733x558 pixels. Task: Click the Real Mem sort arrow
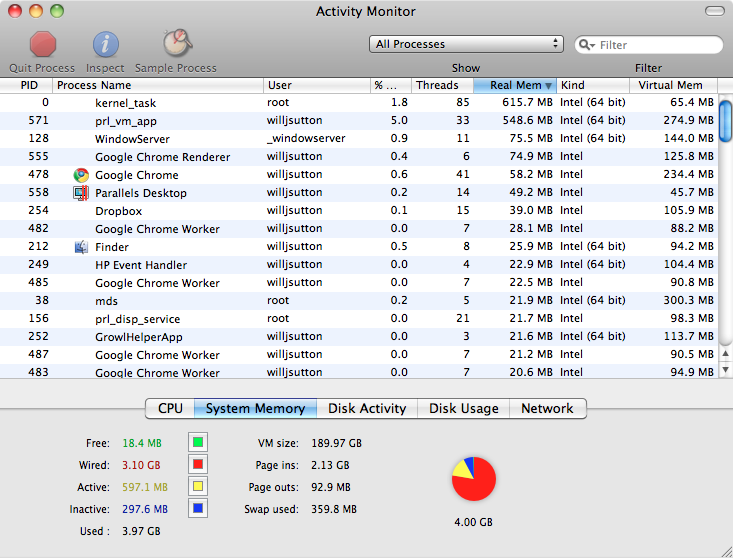pos(548,86)
